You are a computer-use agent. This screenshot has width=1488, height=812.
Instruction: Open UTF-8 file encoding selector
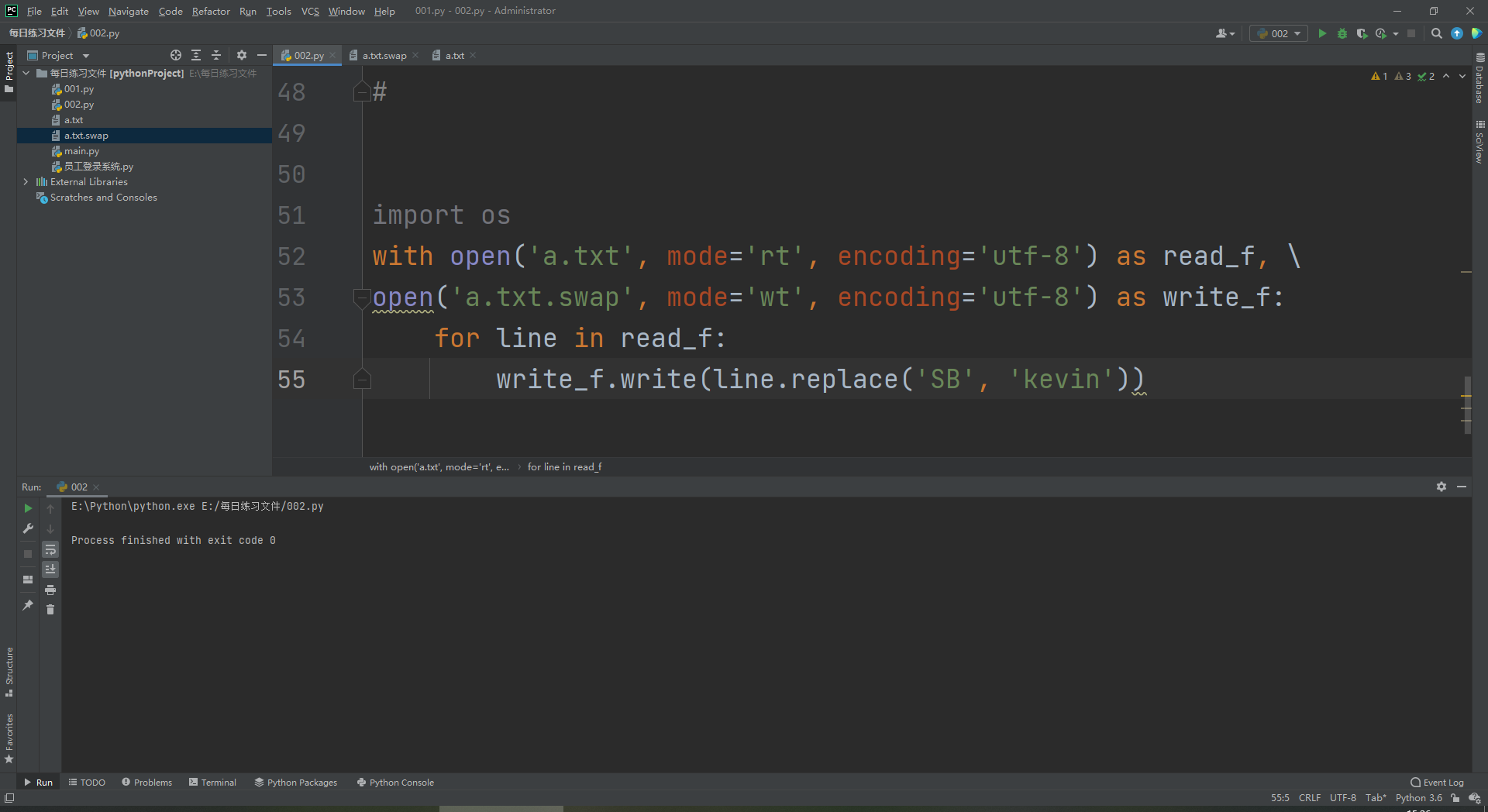(x=1343, y=798)
